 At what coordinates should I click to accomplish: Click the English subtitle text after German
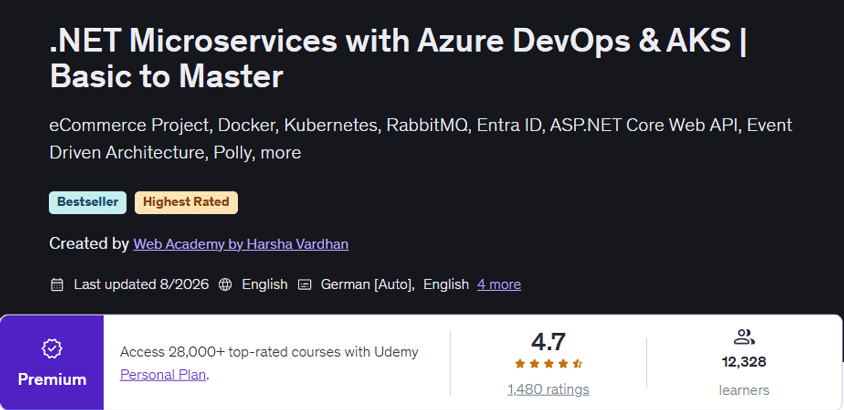coord(446,284)
